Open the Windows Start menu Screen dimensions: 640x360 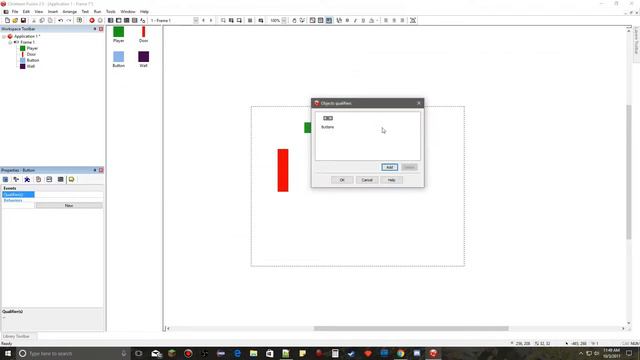coord(8,353)
